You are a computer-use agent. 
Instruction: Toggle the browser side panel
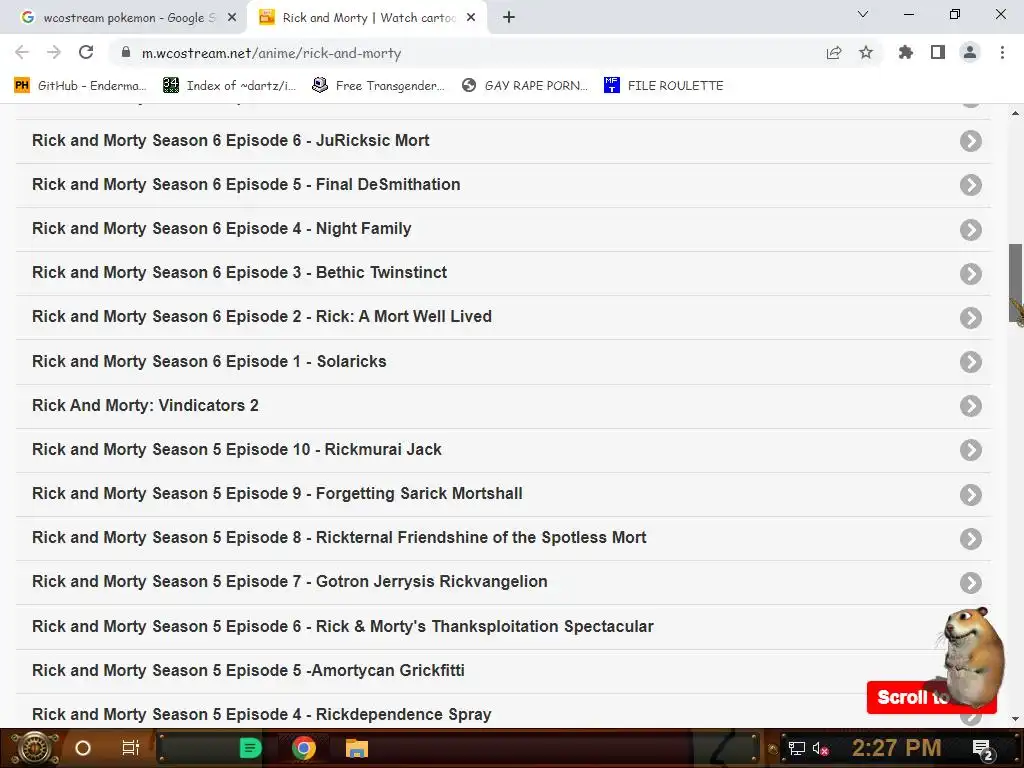938,52
